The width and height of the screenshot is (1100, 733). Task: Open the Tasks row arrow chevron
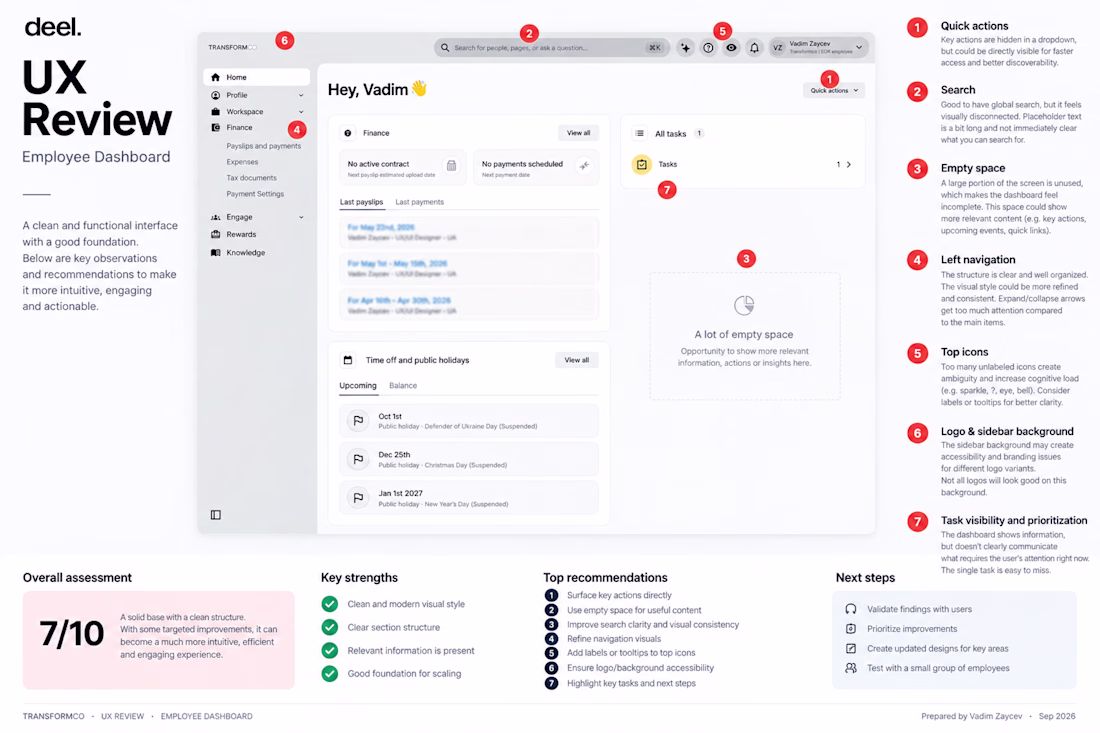pyautogui.click(x=849, y=165)
